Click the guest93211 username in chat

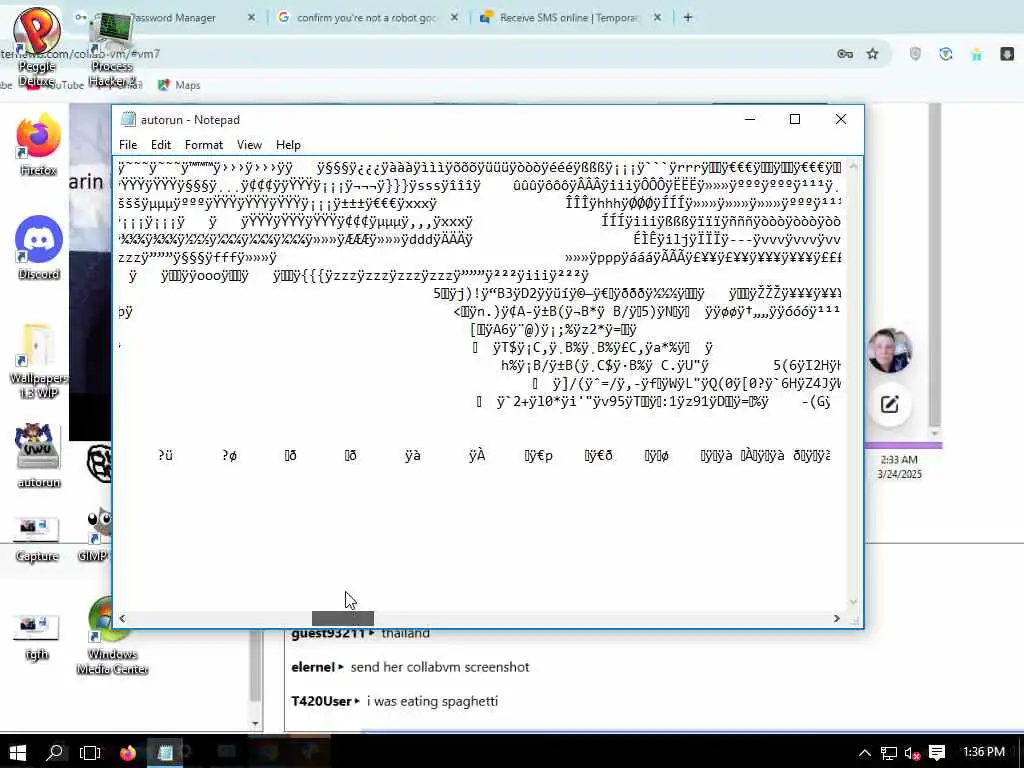click(328, 633)
